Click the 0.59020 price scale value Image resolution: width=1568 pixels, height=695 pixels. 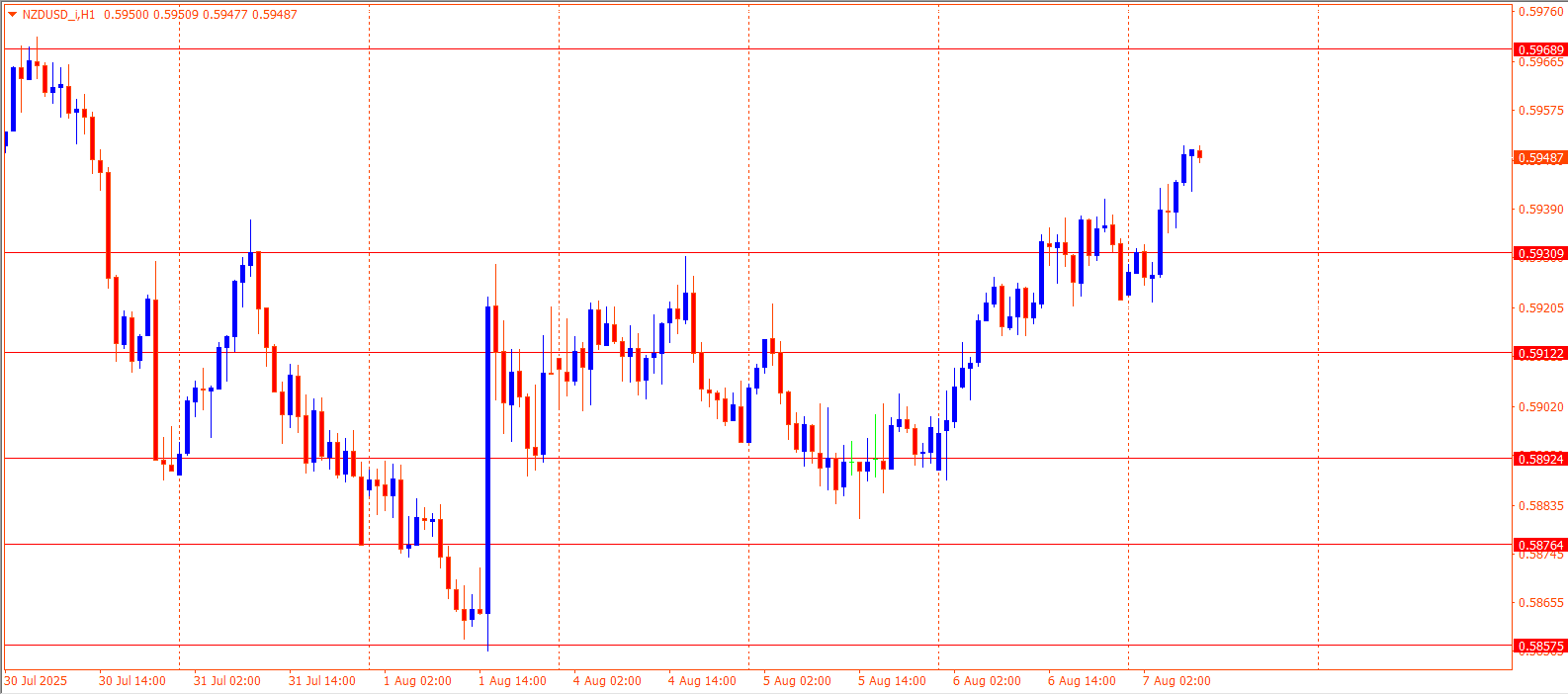[1541, 407]
